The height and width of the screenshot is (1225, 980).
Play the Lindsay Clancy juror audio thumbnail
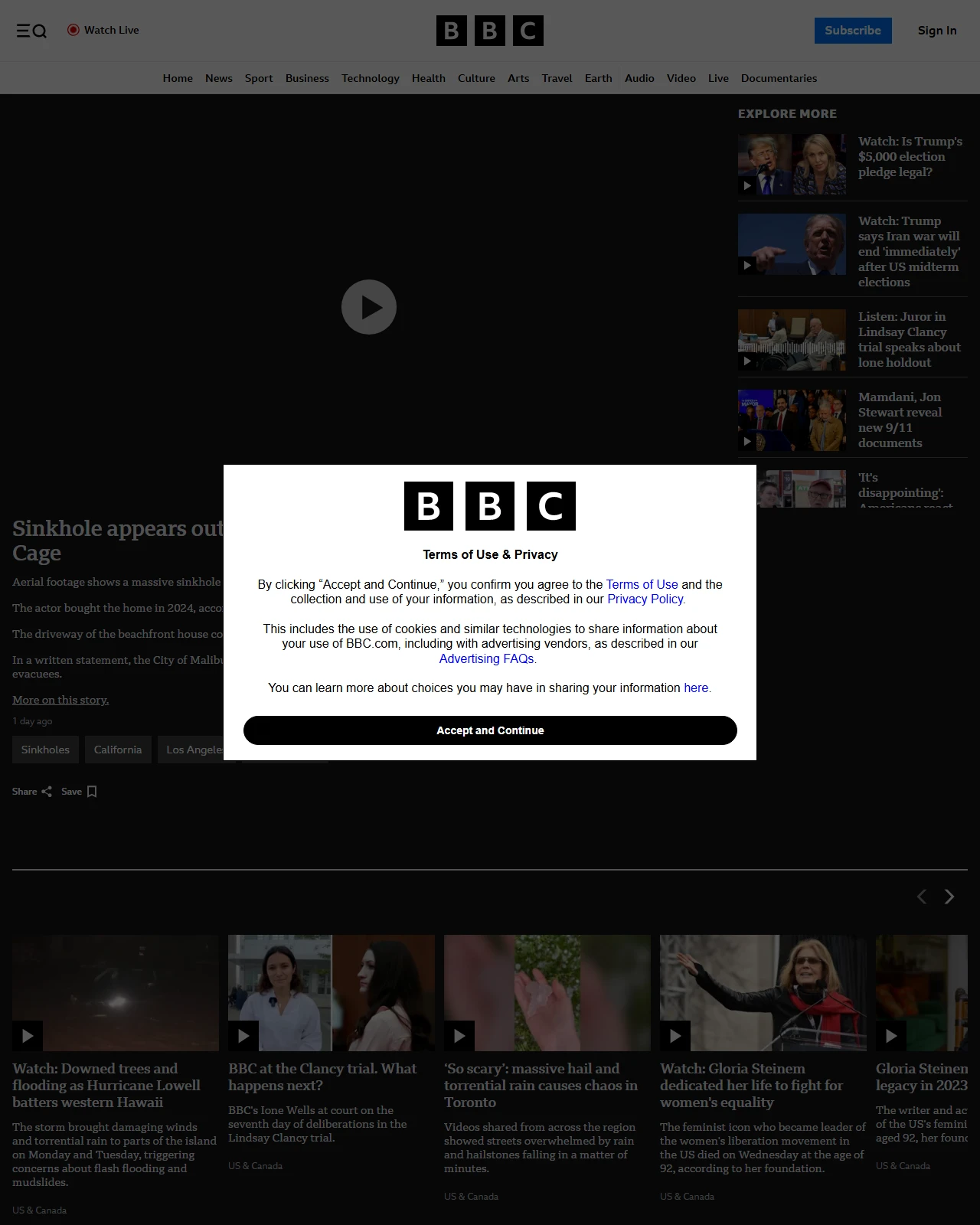792,339
